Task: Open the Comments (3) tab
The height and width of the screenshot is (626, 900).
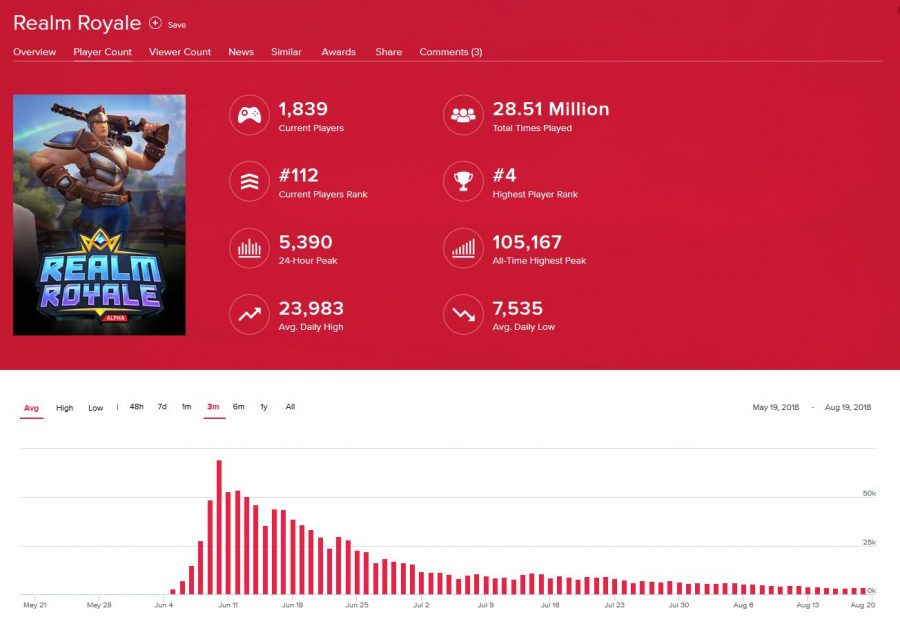Action: (x=450, y=52)
